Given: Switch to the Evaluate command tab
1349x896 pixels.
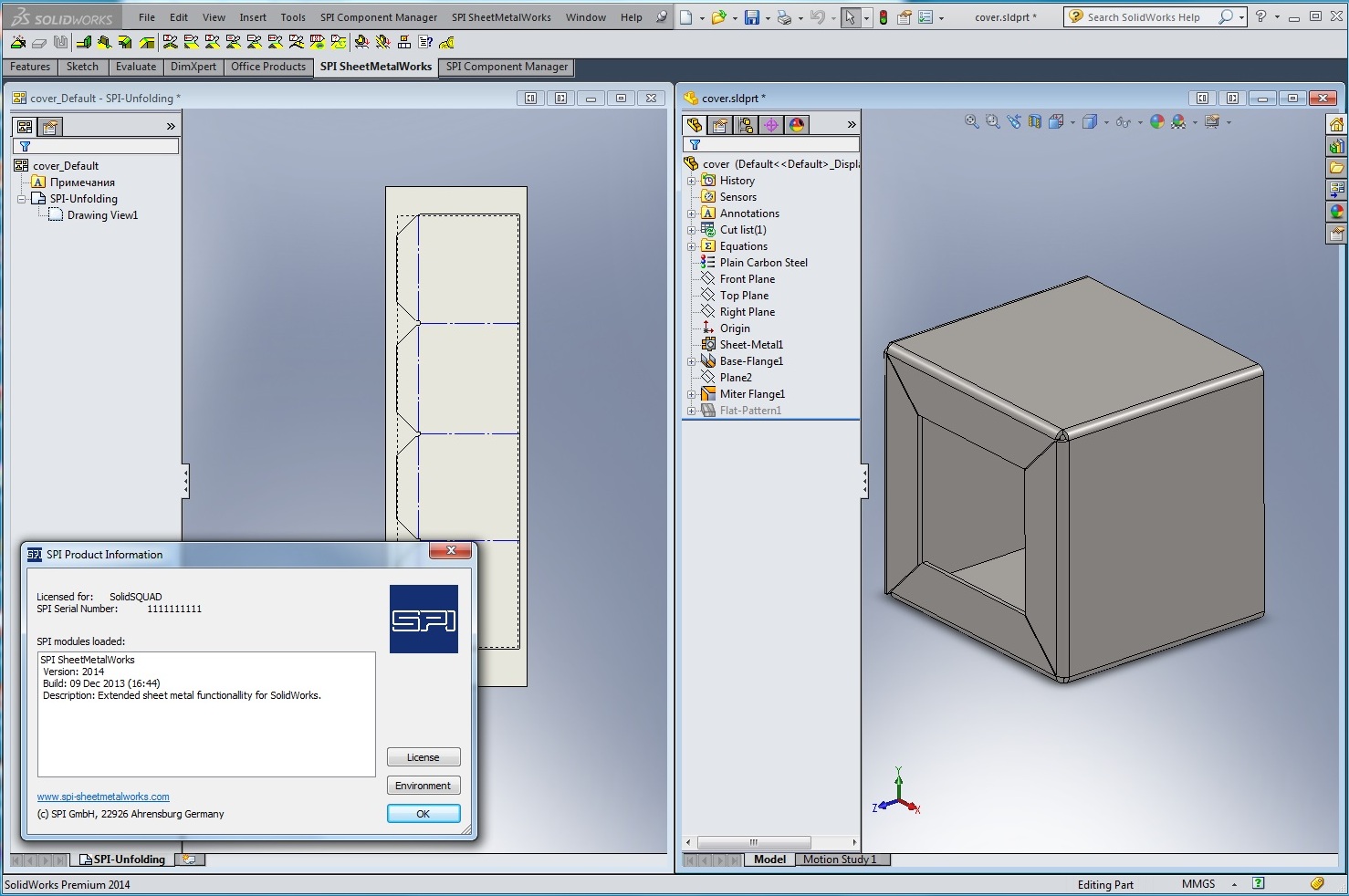Looking at the screenshot, I should click(x=136, y=67).
